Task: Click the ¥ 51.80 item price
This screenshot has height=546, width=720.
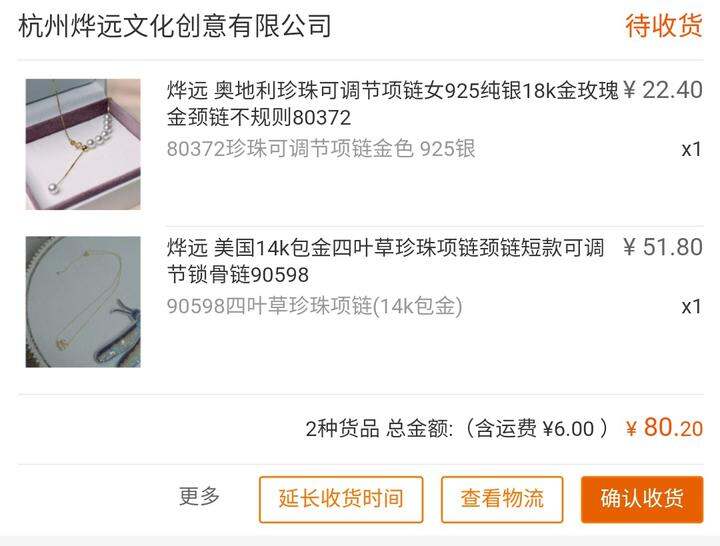Action: [663, 248]
